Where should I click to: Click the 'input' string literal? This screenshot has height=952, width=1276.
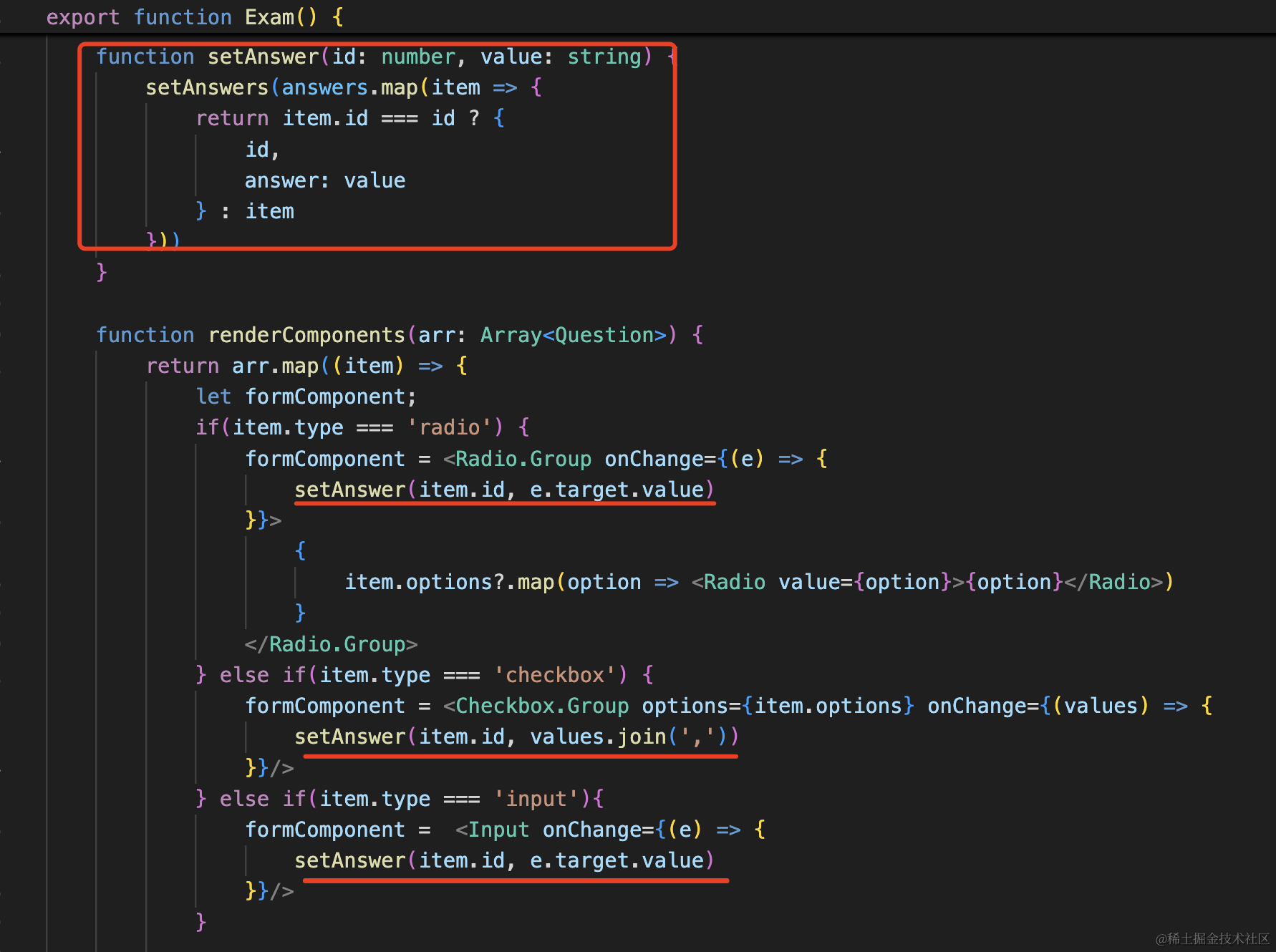[x=536, y=799]
